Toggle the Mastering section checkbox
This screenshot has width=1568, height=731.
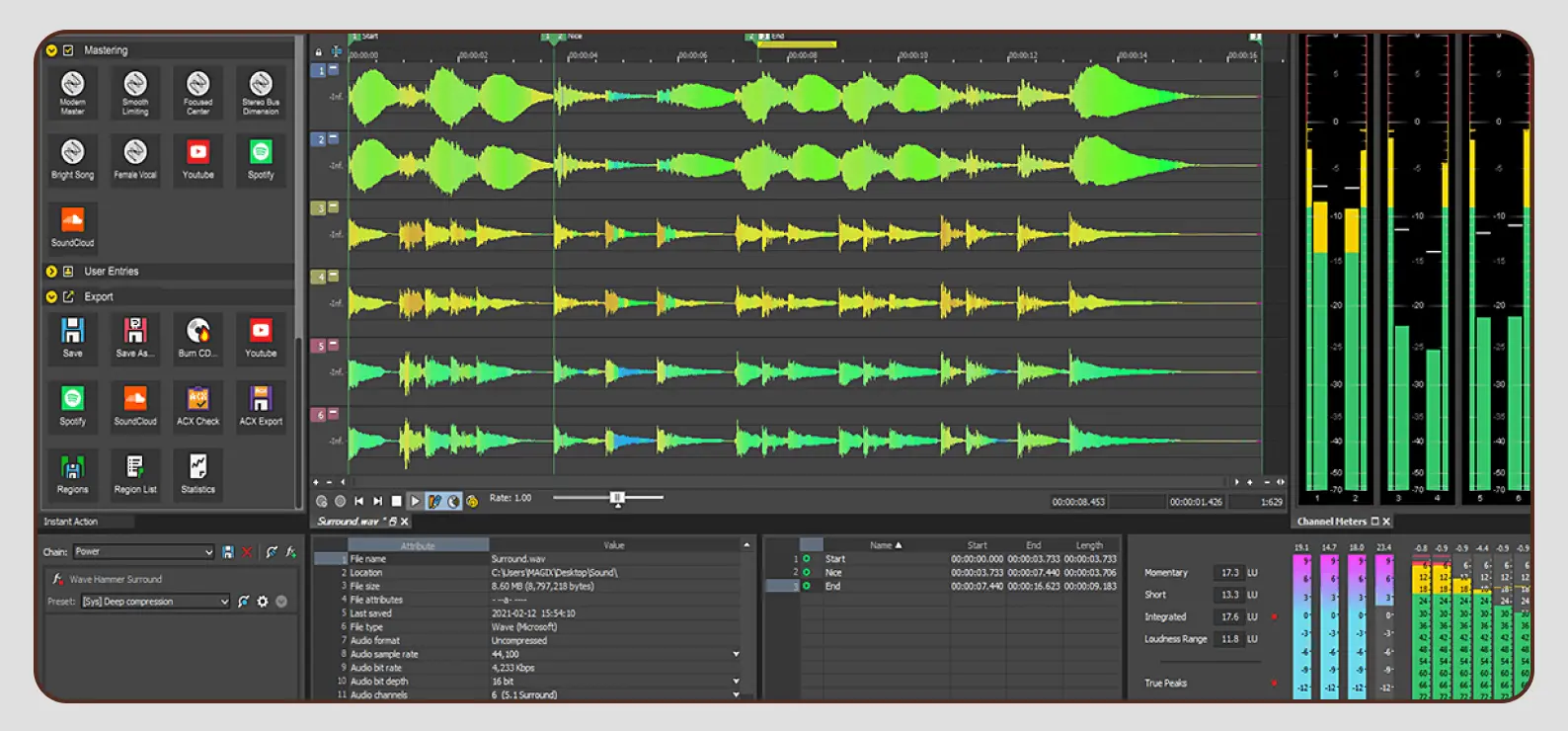click(68, 50)
